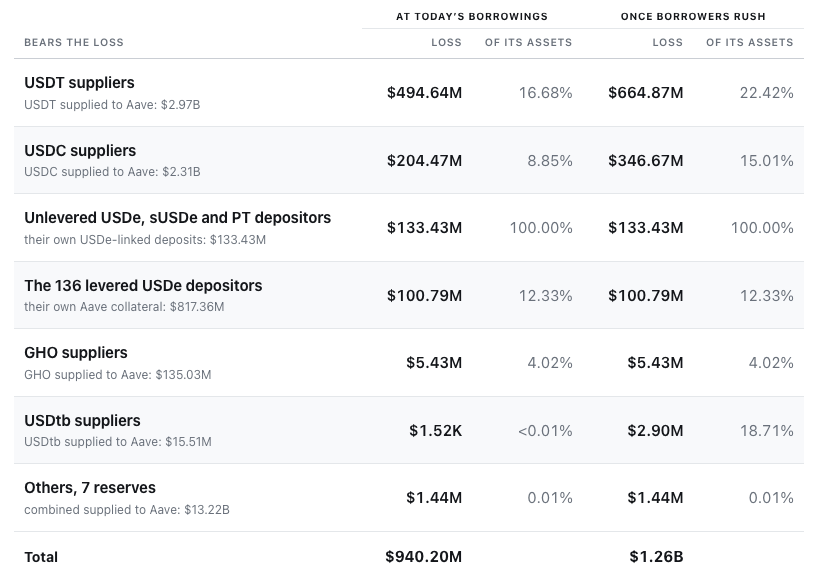Select the USDT suppliers row title
This screenshot has width=822, height=587.
(79, 83)
